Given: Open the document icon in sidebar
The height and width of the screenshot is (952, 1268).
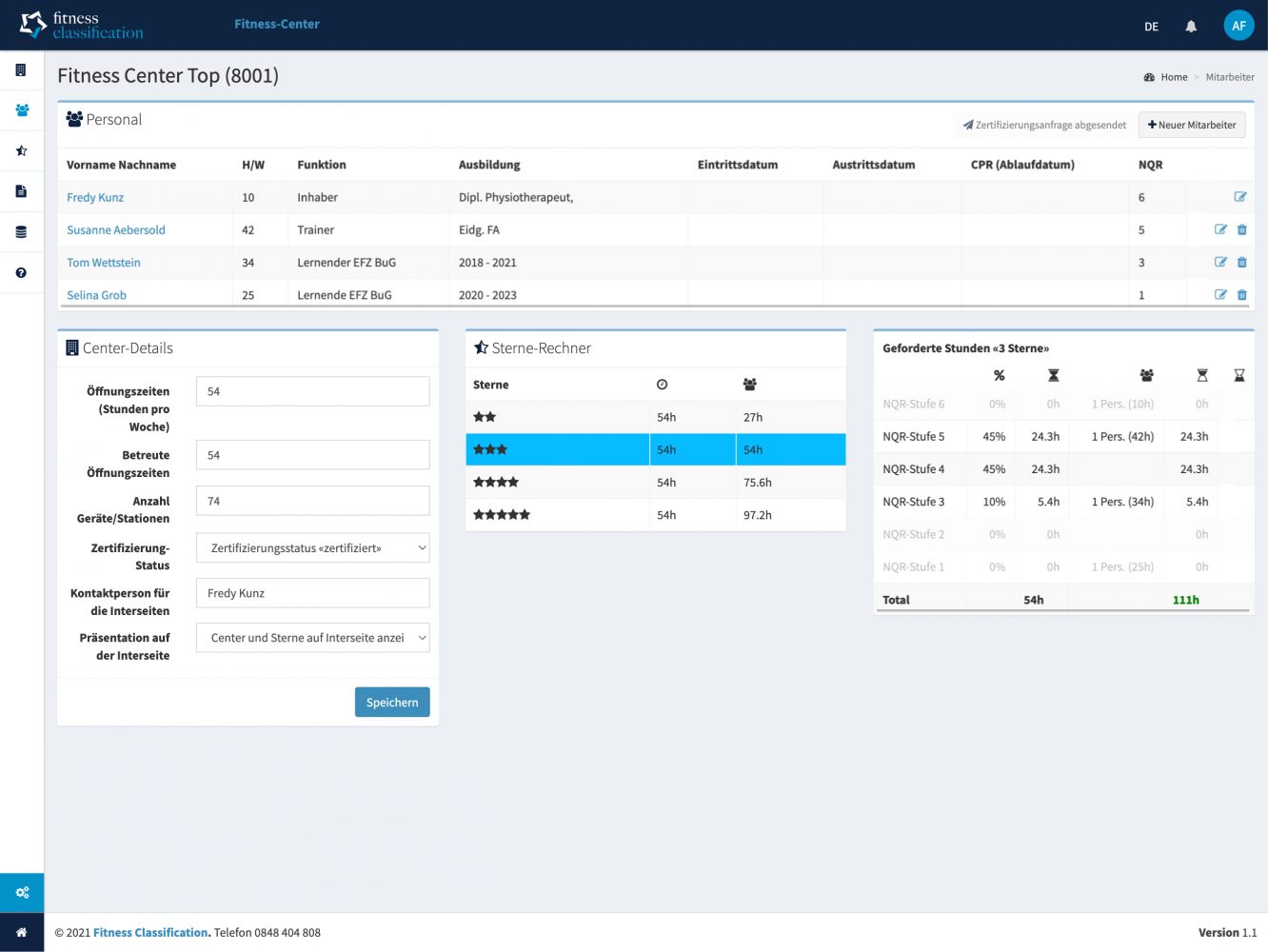Looking at the screenshot, I should [21, 191].
